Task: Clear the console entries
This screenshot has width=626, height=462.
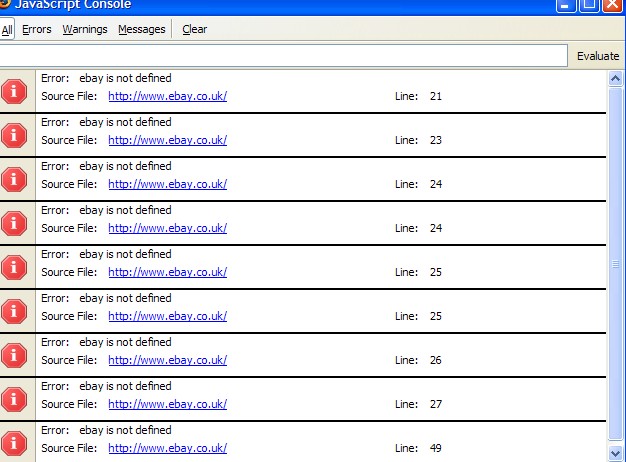Action: click(x=195, y=29)
